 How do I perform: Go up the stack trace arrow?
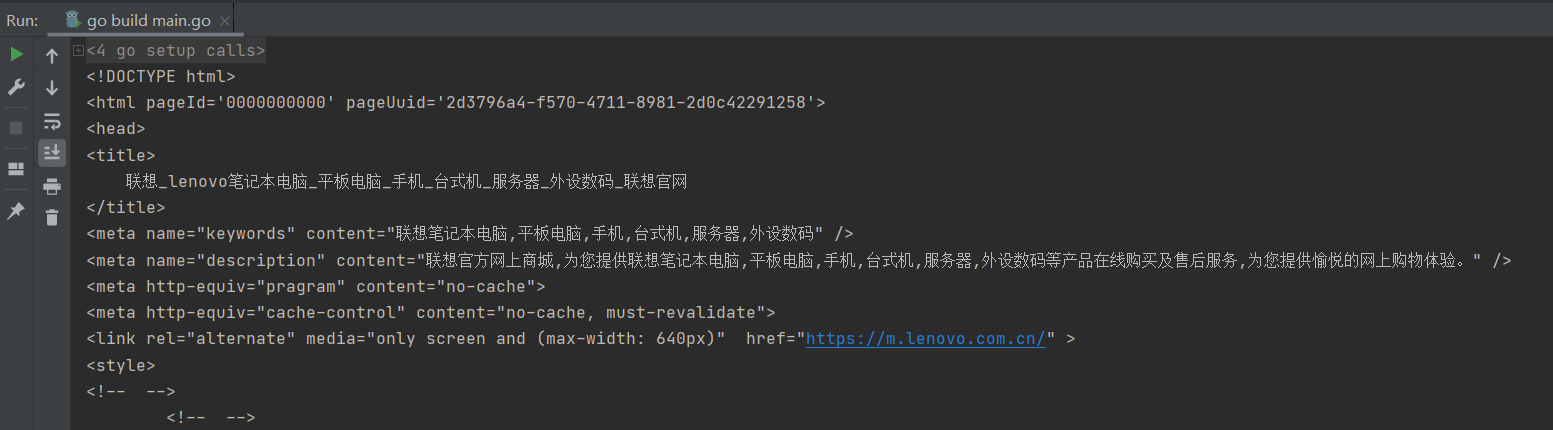tap(52, 57)
